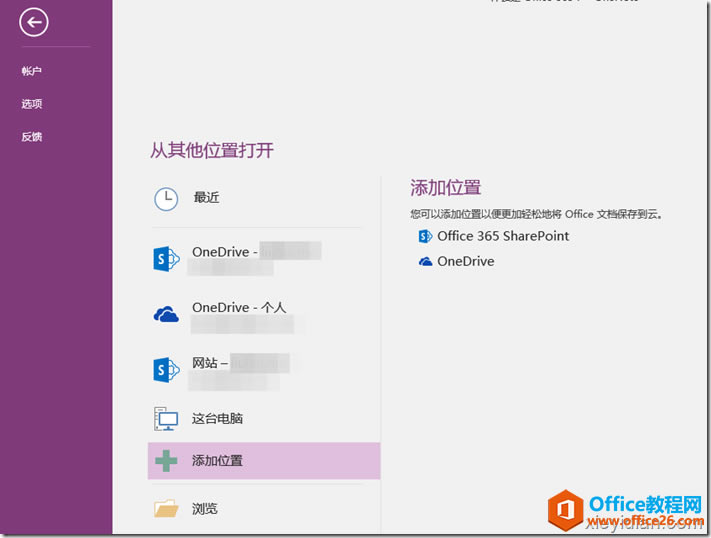
Task: Open the 帐户 account menu item
Action: click(x=31, y=71)
